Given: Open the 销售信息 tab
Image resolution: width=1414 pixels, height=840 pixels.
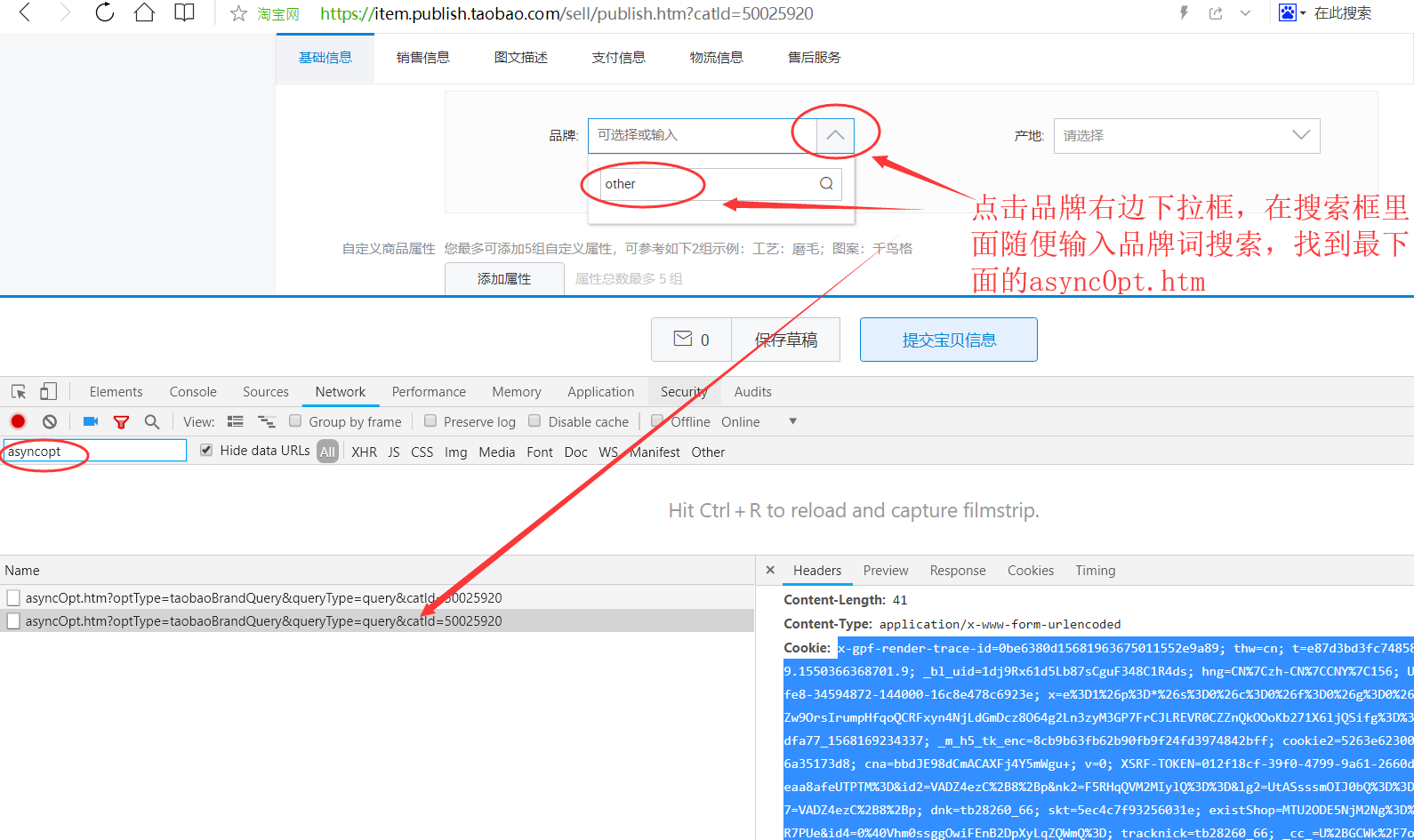Looking at the screenshot, I should click(423, 58).
